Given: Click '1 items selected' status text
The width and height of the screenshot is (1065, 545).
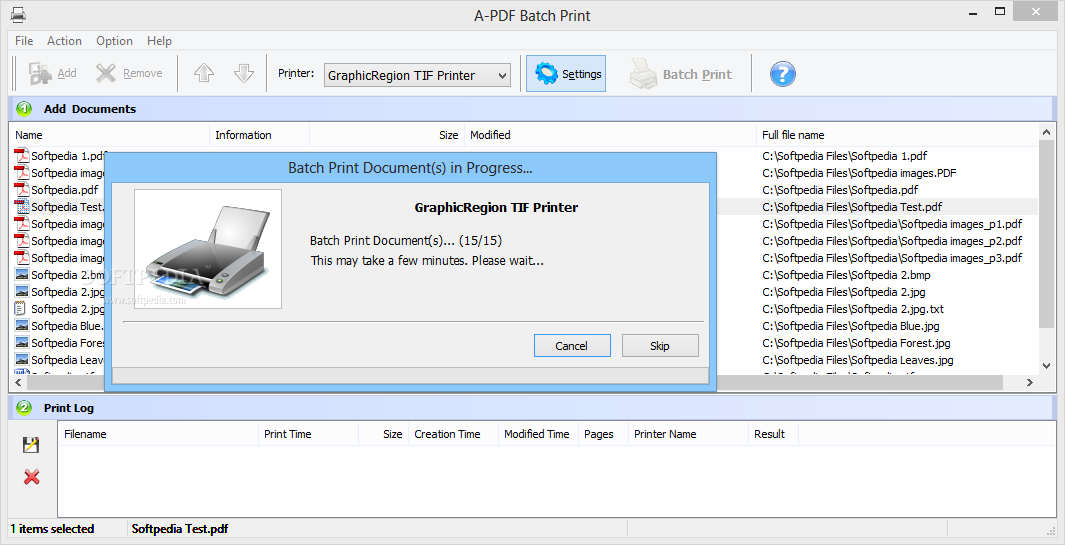Looking at the screenshot, I should point(52,529).
